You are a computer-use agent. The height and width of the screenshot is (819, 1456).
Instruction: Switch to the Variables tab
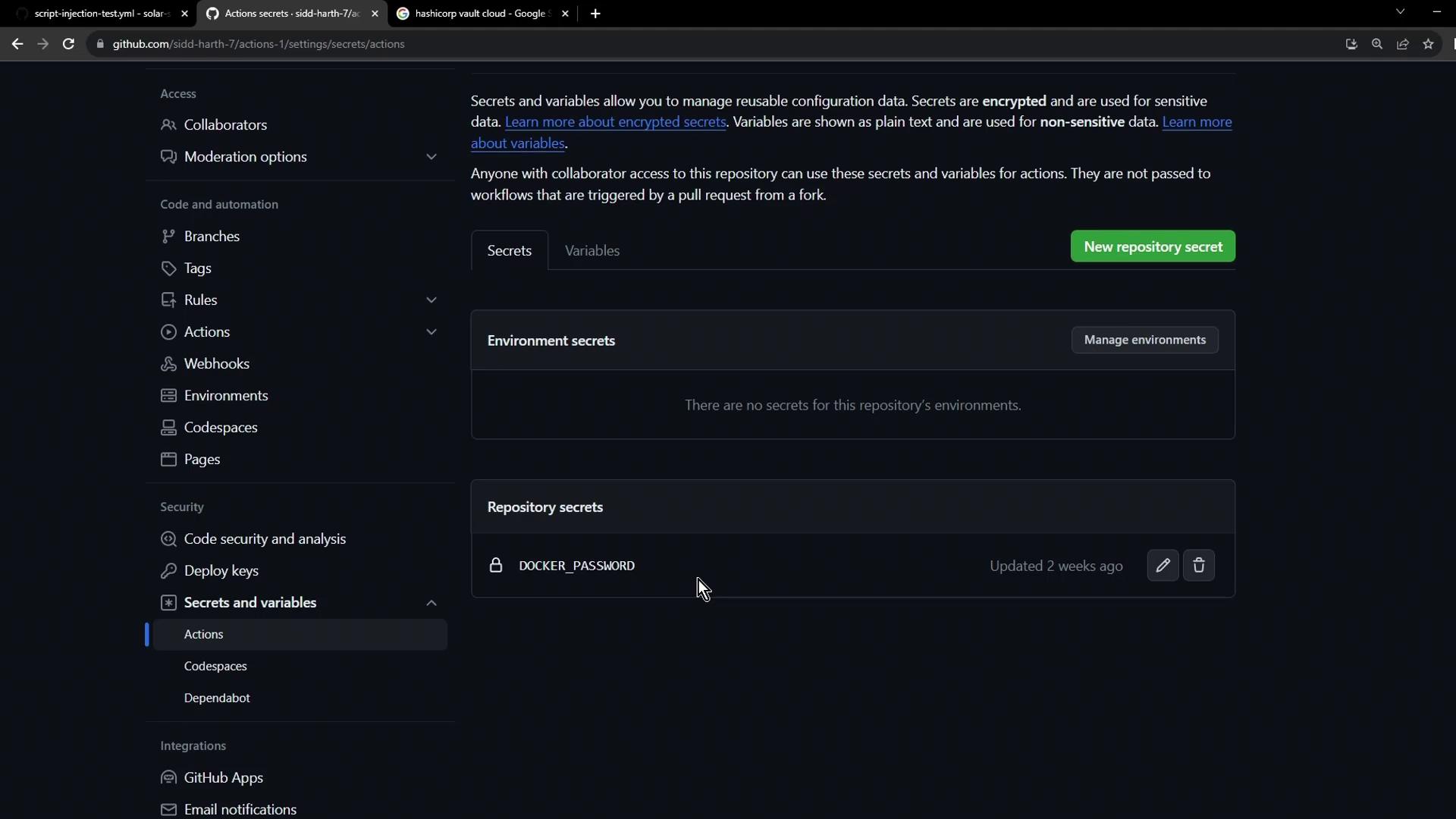click(592, 251)
